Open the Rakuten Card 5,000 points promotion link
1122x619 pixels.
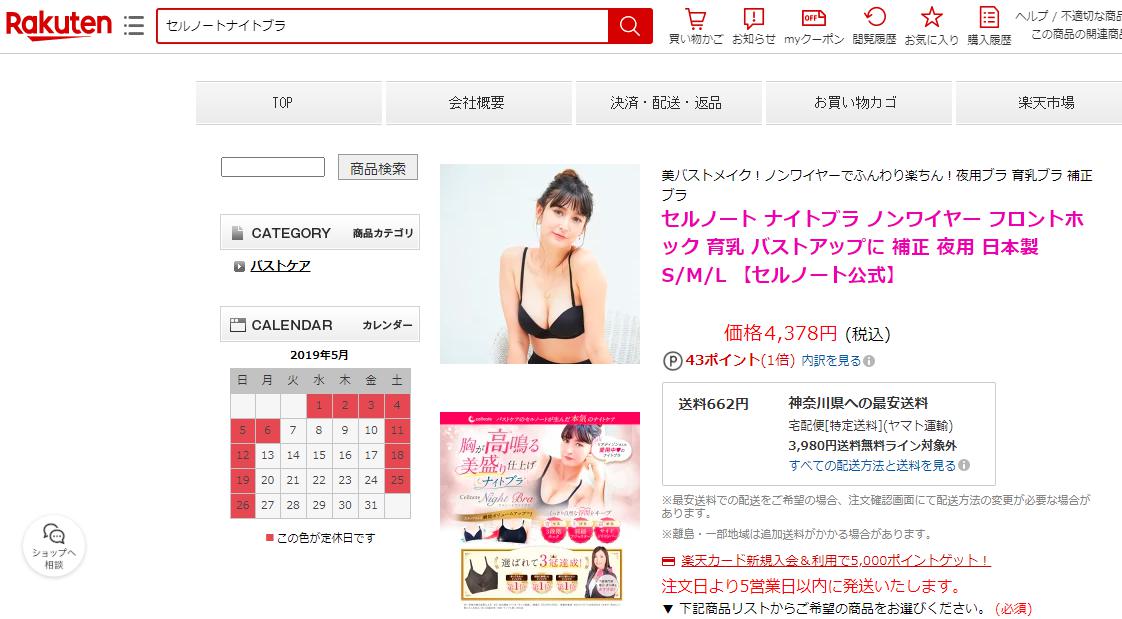836,560
